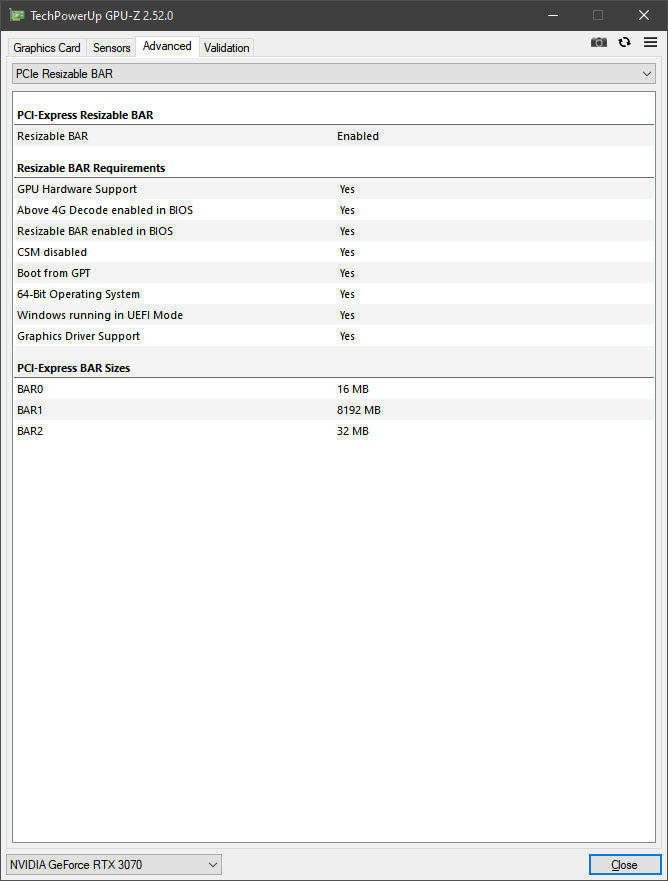Select the 32 MB value
Screen dimensions: 668x881
tap(353, 431)
